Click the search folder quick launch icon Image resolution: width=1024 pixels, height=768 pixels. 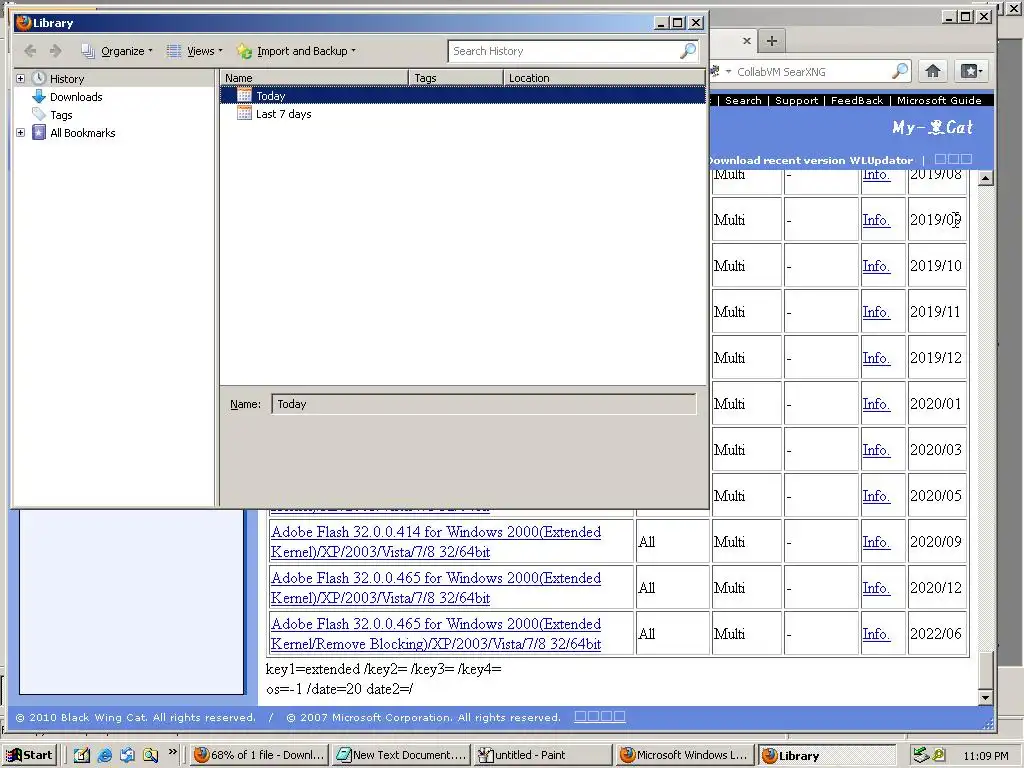coord(150,755)
